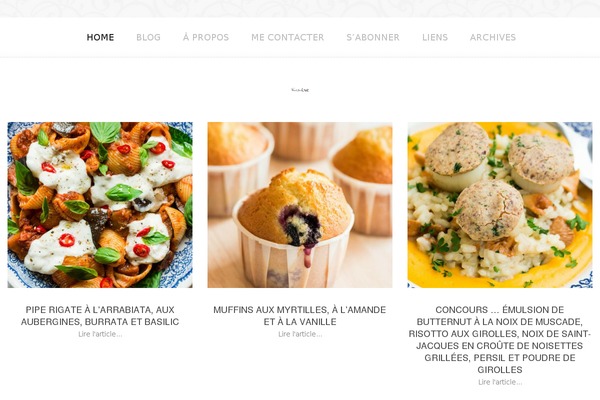Open the ARCHIVES page

click(x=493, y=37)
